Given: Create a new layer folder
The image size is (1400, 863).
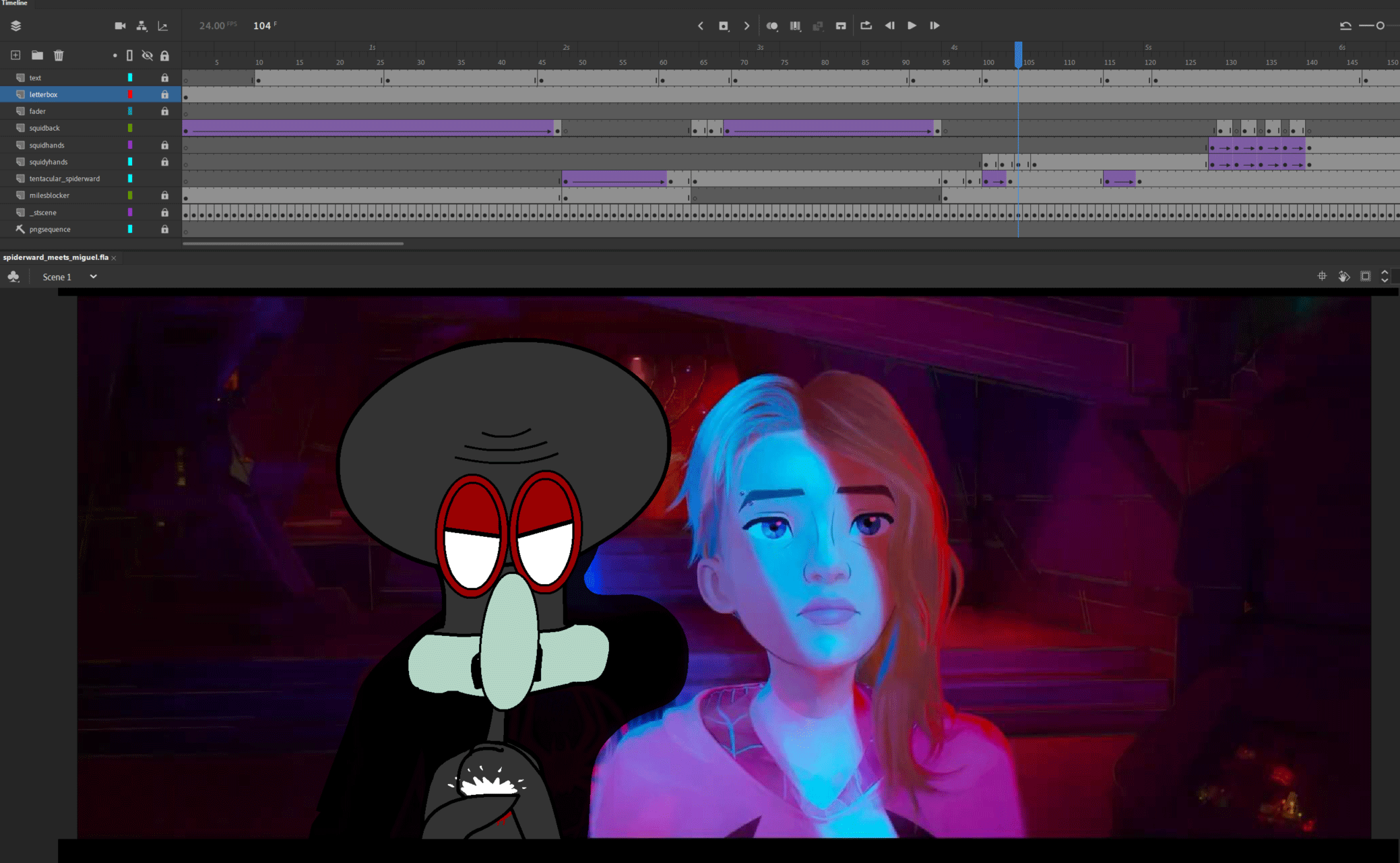Looking at the screenshot, I should [37, 55].
